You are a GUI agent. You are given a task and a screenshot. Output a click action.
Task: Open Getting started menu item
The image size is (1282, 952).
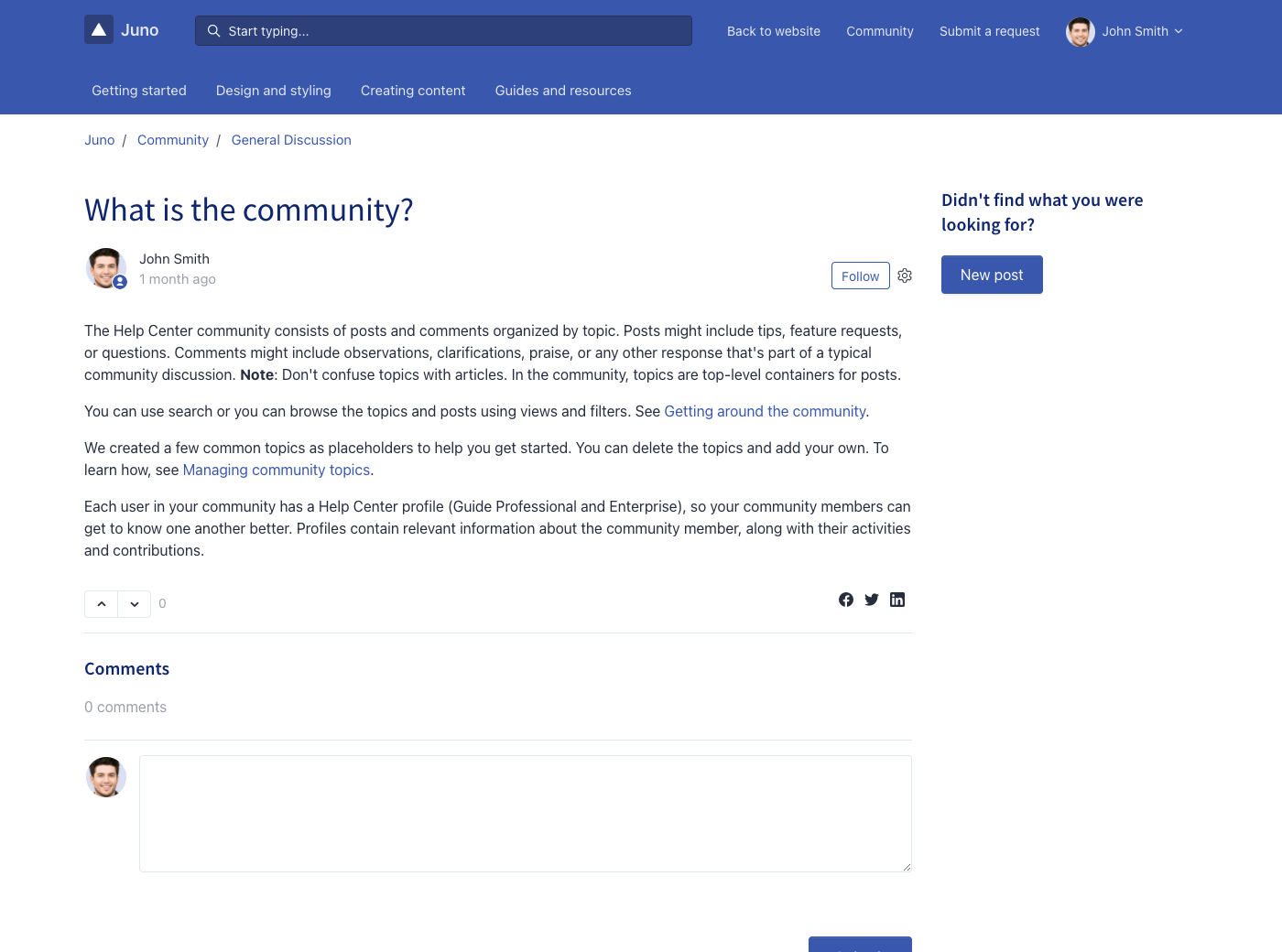[139, 91]
